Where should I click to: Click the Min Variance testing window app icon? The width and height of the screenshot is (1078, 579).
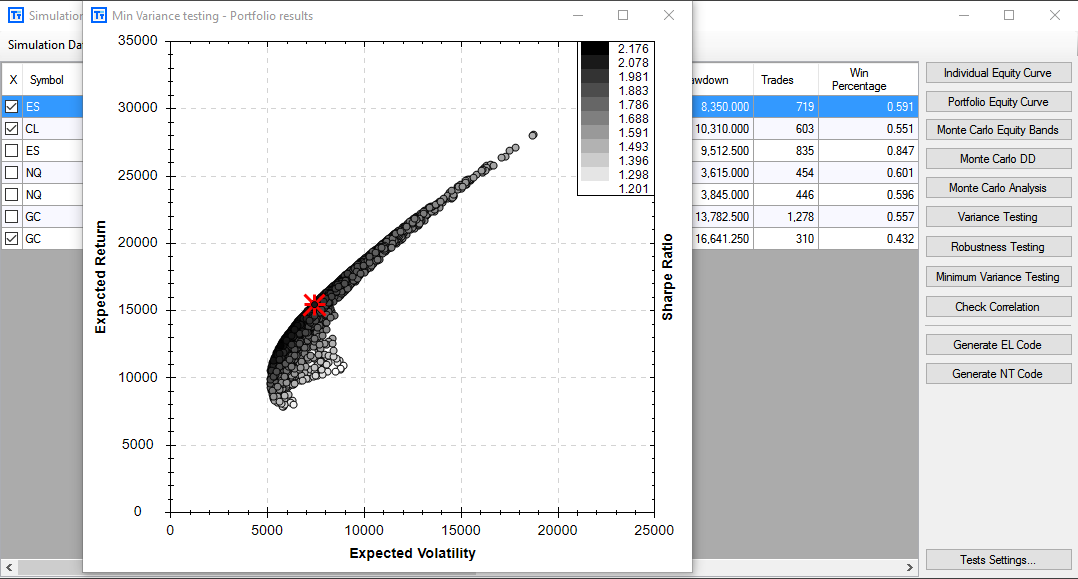click(x=99, y=15)
